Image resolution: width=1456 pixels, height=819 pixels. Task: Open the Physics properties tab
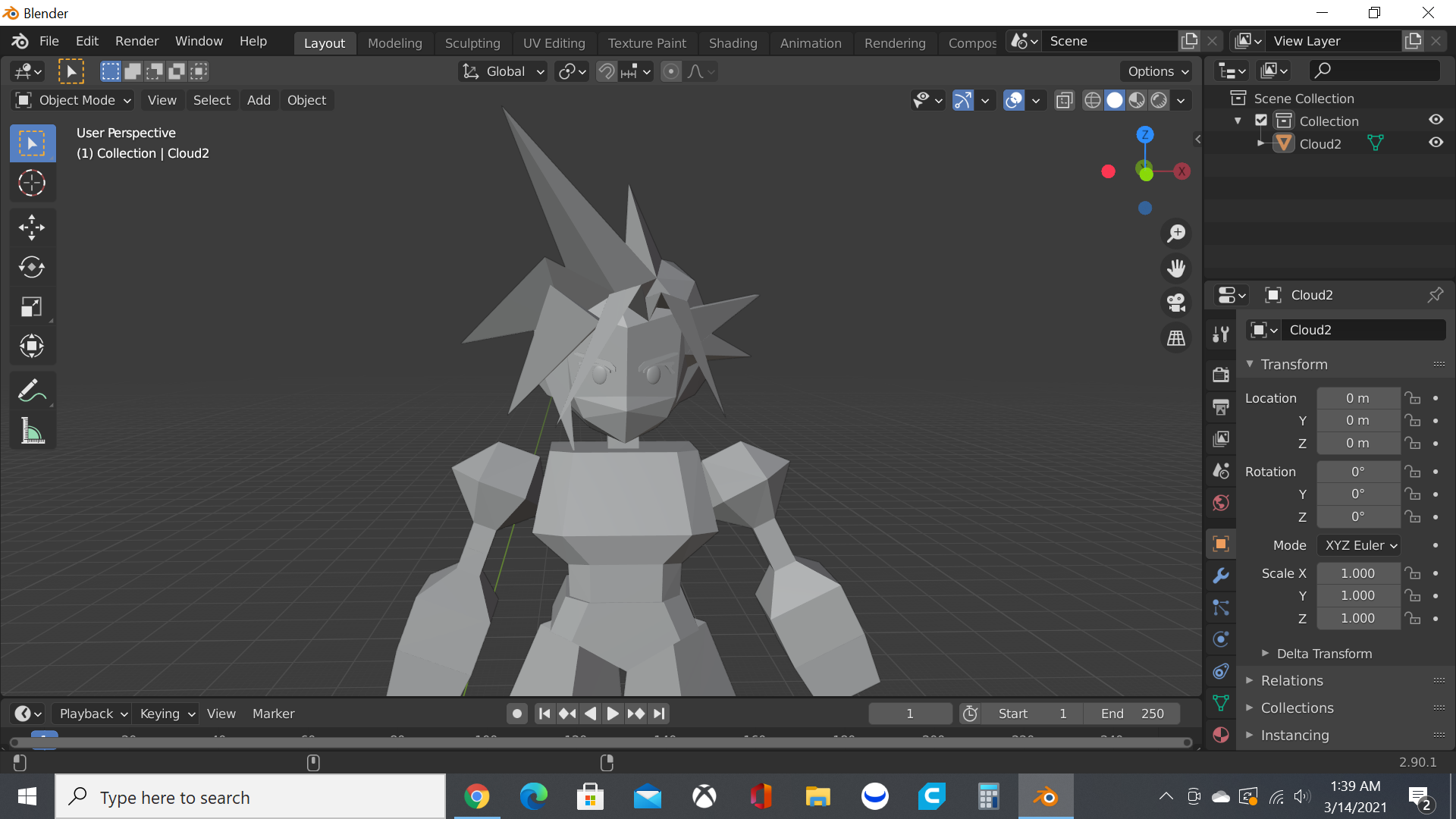[x=1221, y=639]
